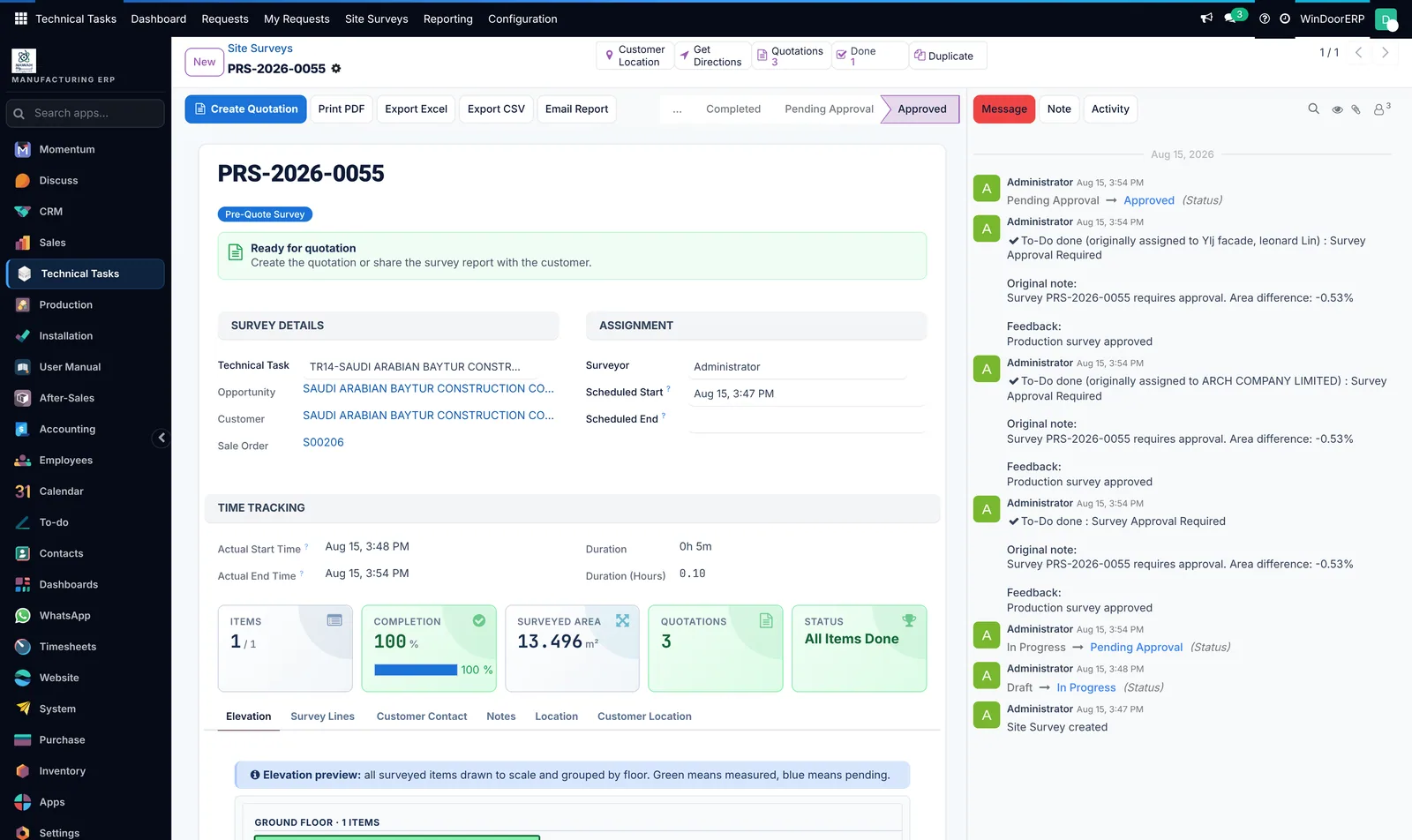Select the Pending Approval status stage
Image resolution: width=1412 pixels, height=840 pixels.
[x=829, y=109]
